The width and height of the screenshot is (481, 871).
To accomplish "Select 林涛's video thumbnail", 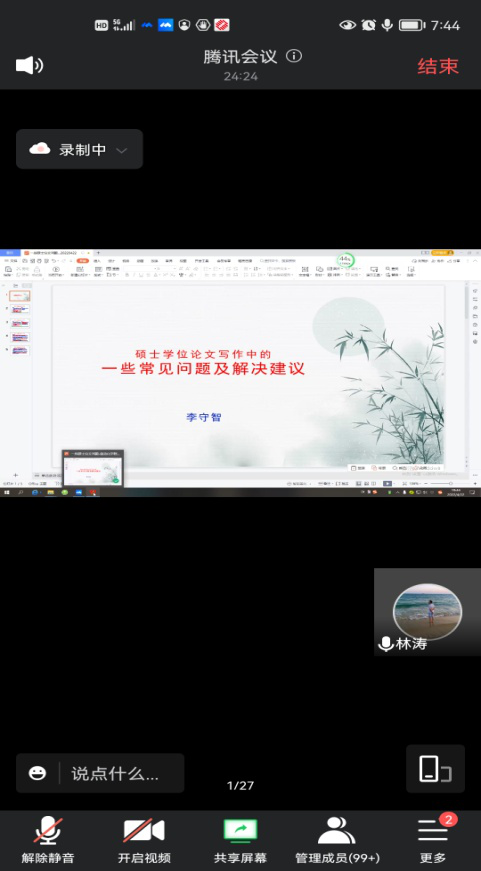I will (x=427, y=612).
